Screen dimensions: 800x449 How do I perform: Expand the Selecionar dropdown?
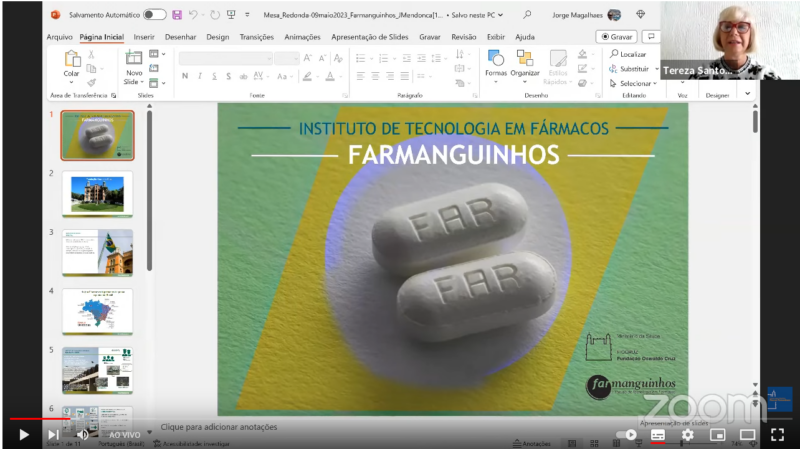pyautogui.click(x=655, y=84)
